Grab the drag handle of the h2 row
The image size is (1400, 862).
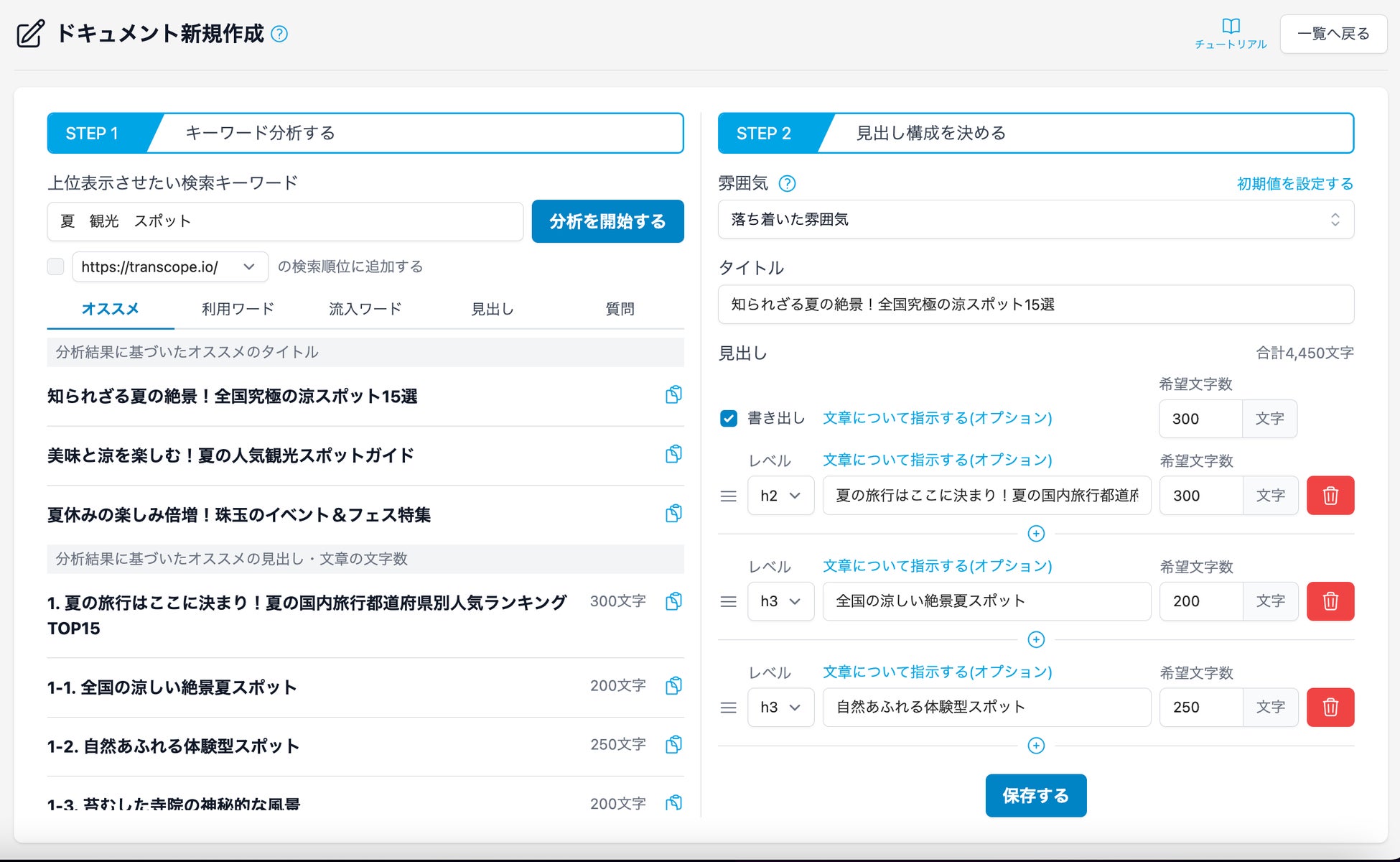[728, 496]
